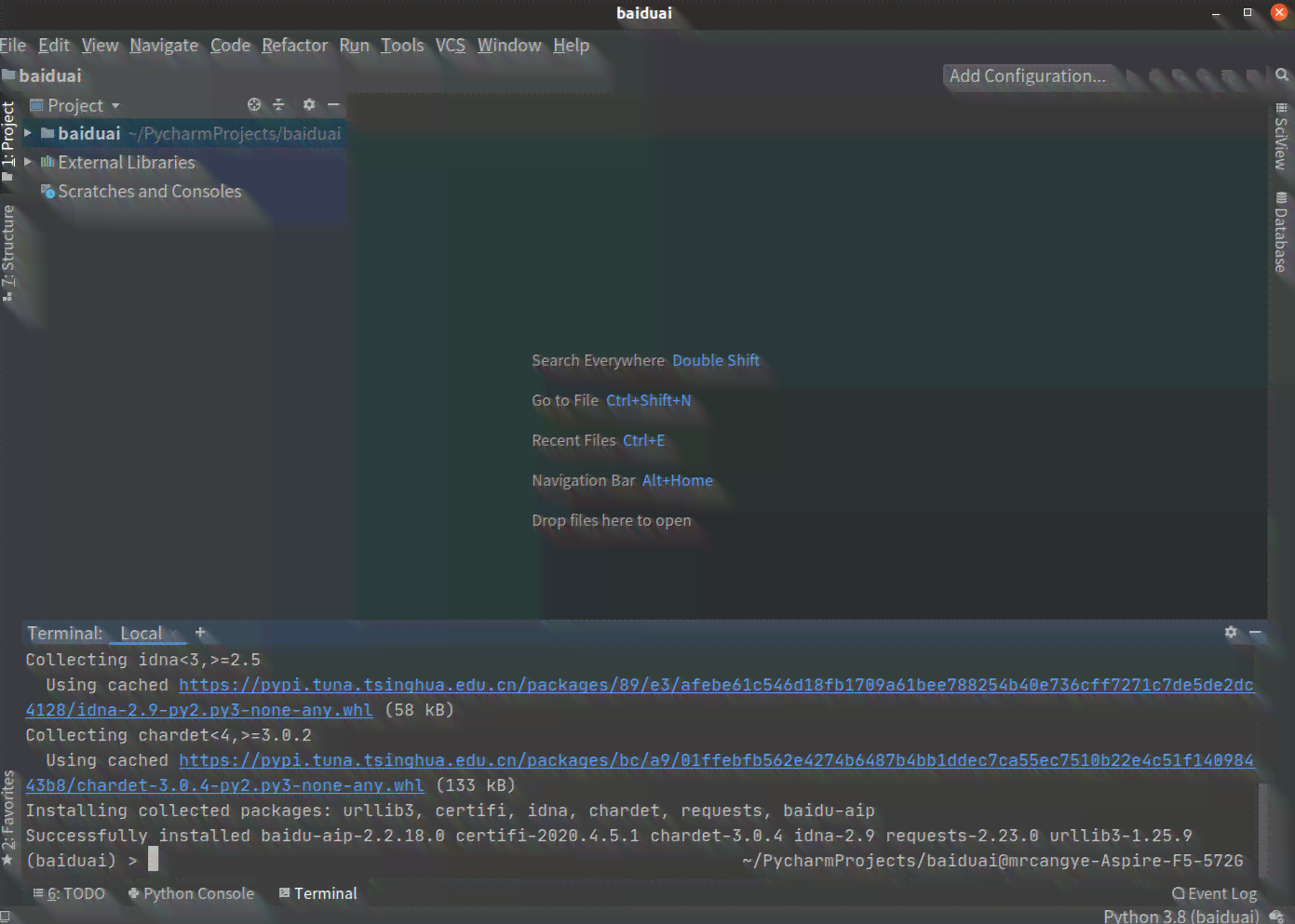
Task: Open the Project view dropdown
Action: coord(75,105)
